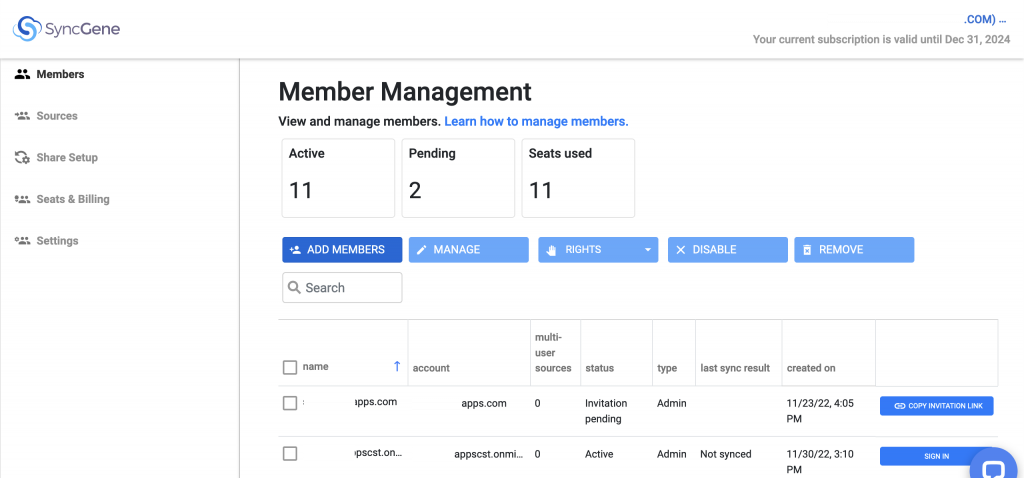Open Learn how to manage members link

536,121
